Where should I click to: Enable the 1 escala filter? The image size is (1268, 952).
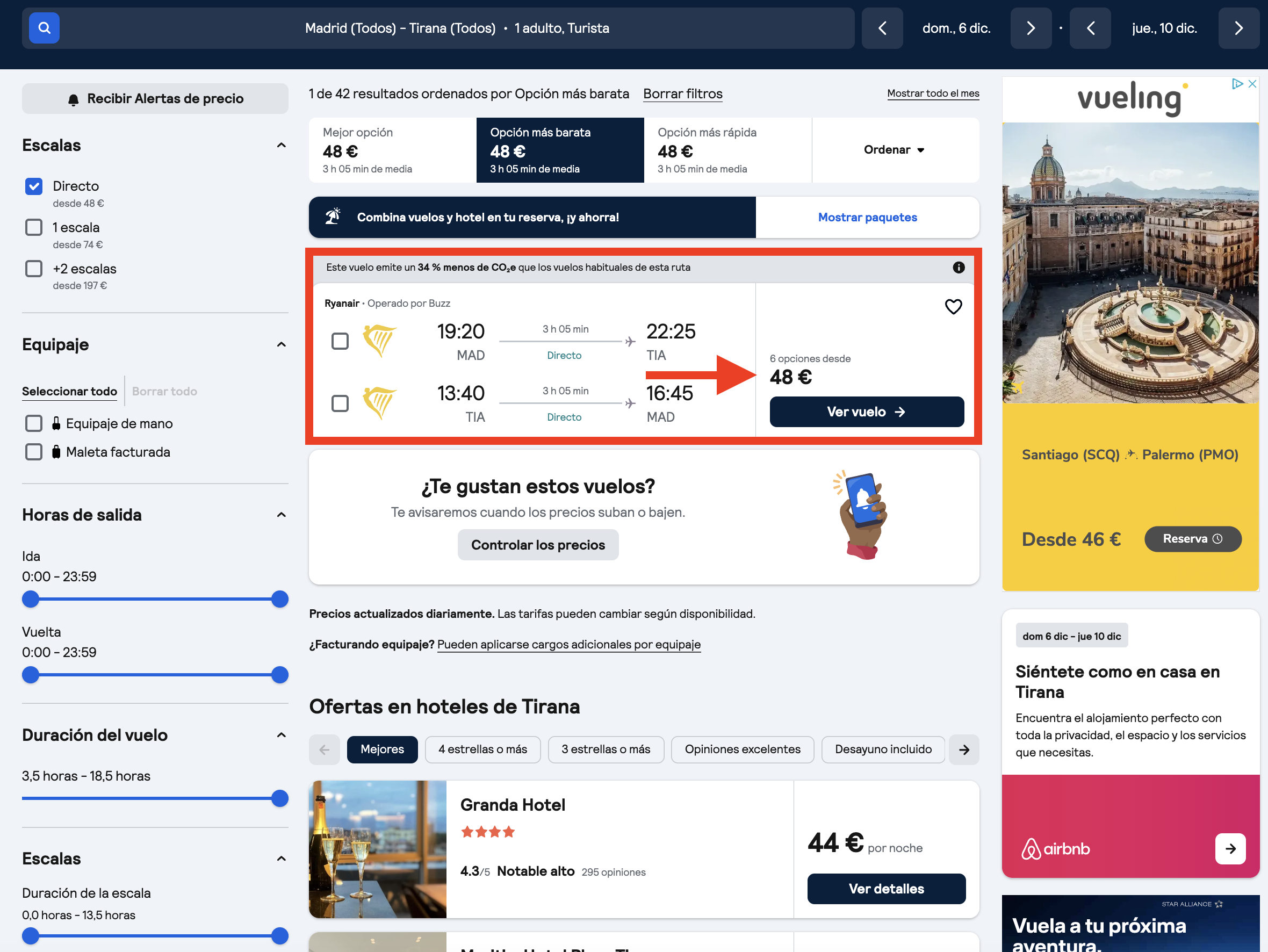click(34, 228)
